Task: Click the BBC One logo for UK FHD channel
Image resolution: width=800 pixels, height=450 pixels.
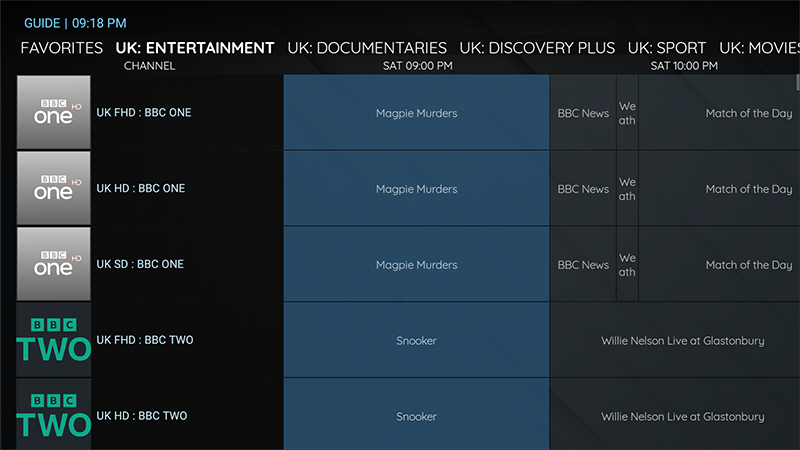Action: (54, 113)
